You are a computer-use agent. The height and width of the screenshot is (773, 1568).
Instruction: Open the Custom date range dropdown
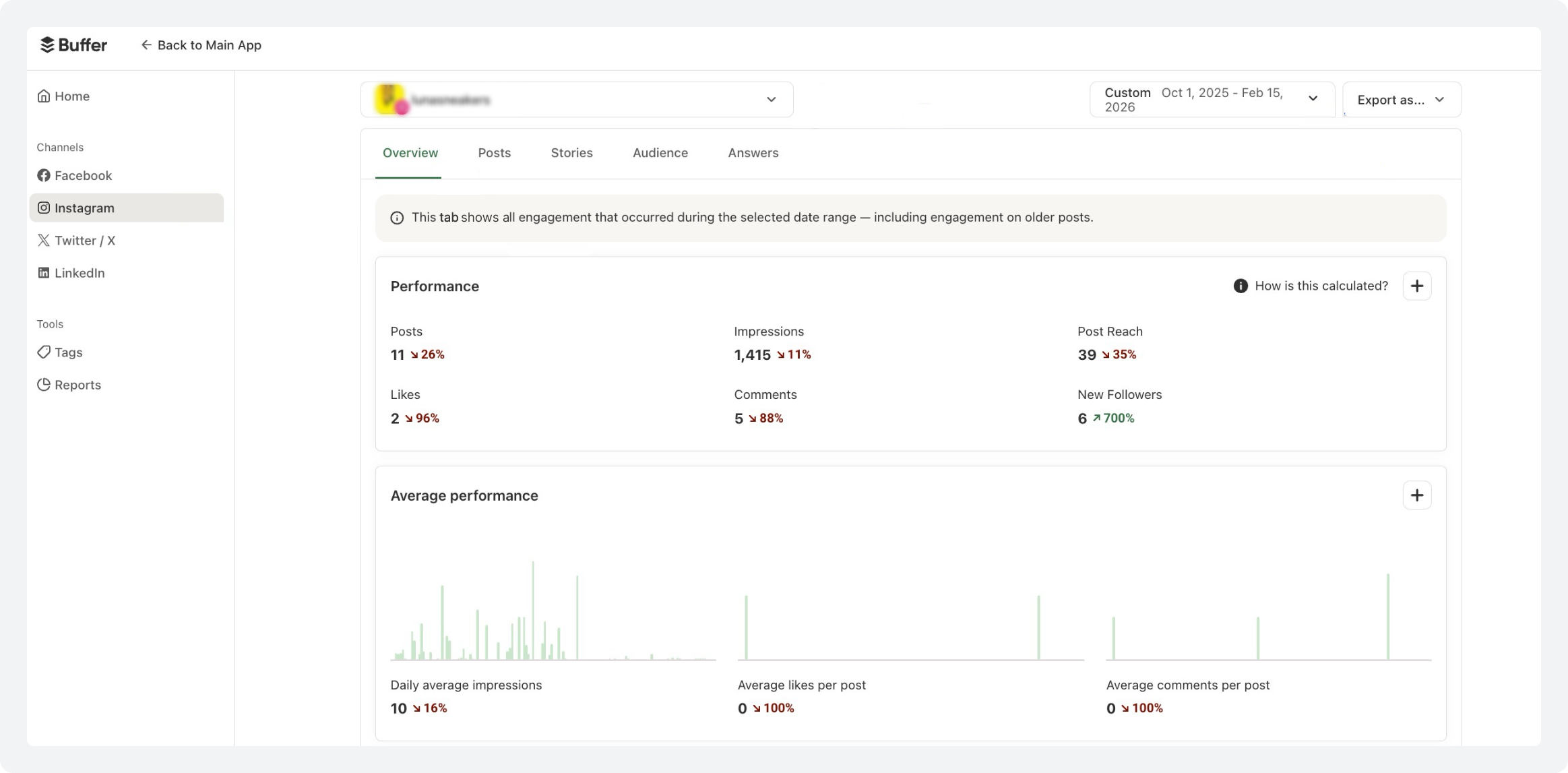click(x=1212, y=100)
